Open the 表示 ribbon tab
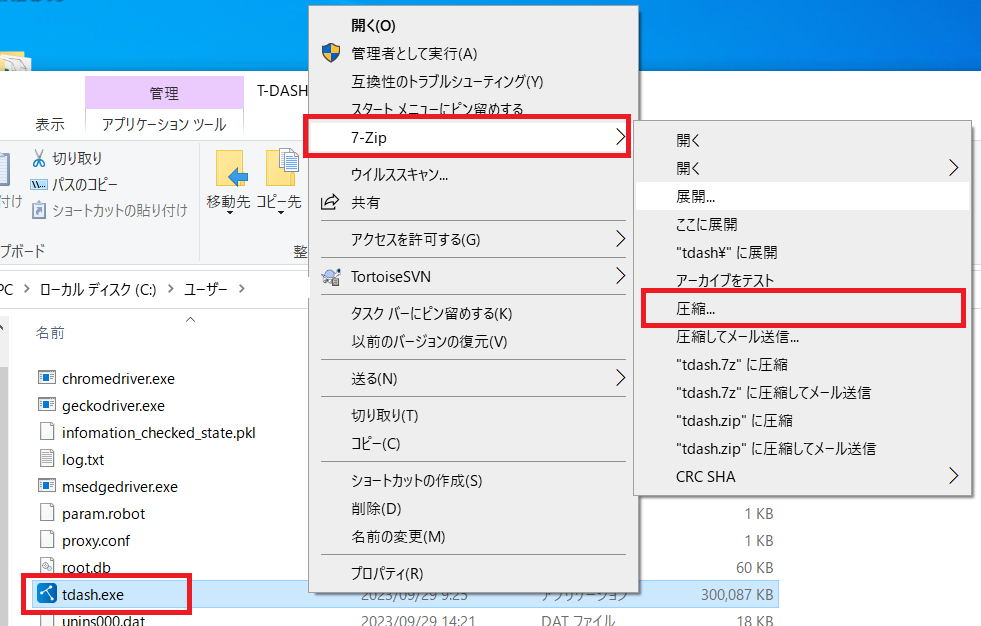This screenshot has height=626, width=981. pyautogui.click(x=50, y=124)
